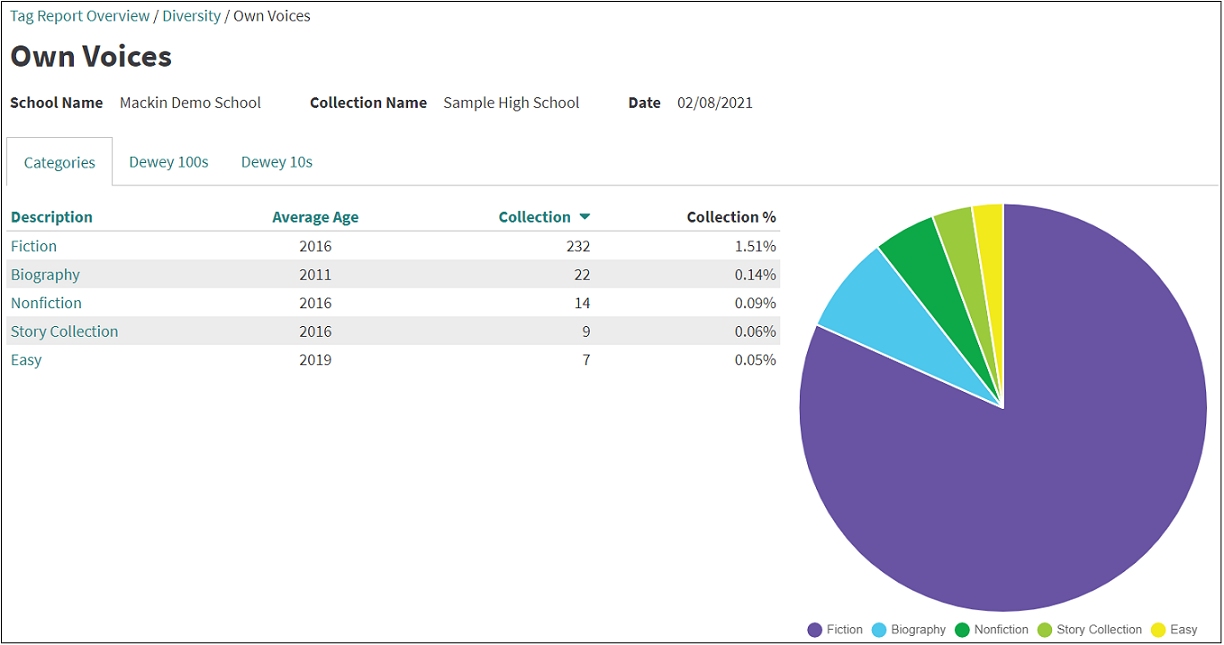Sort table by Description column header

[52, 217]
